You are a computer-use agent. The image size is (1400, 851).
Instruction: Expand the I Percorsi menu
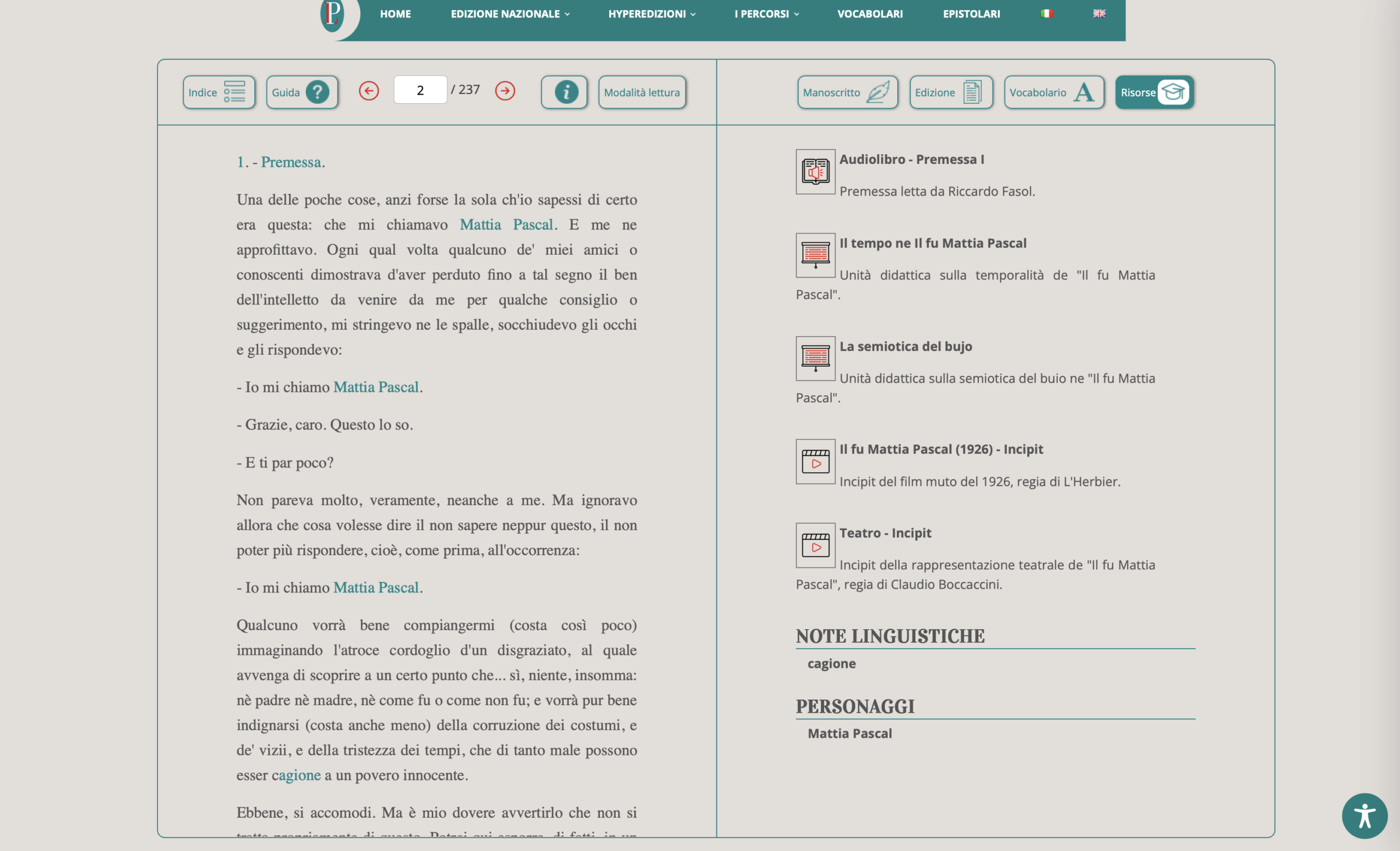coord(767,14)
